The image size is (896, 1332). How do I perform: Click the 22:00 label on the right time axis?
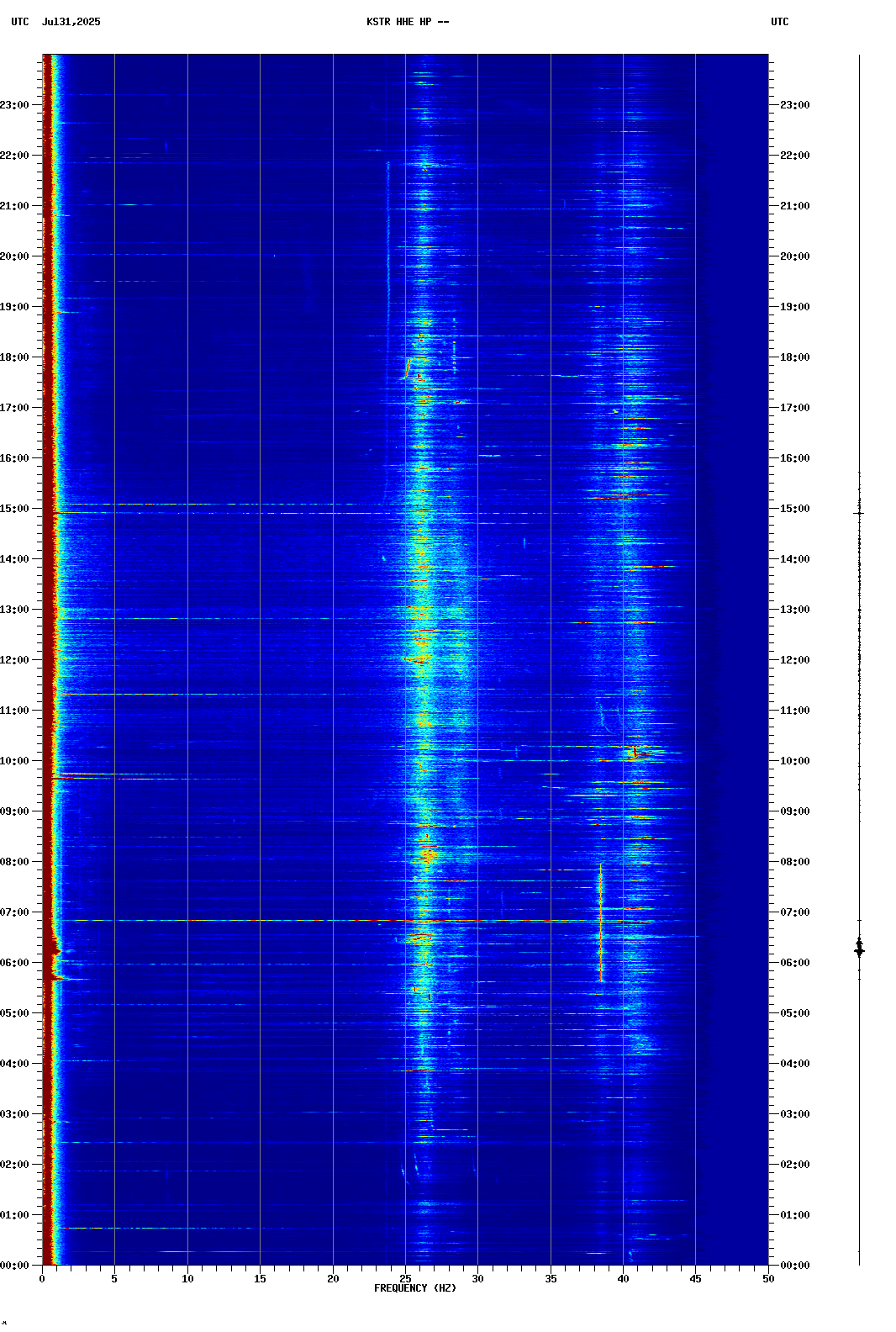pyautogui.click(x=795, y=156)
